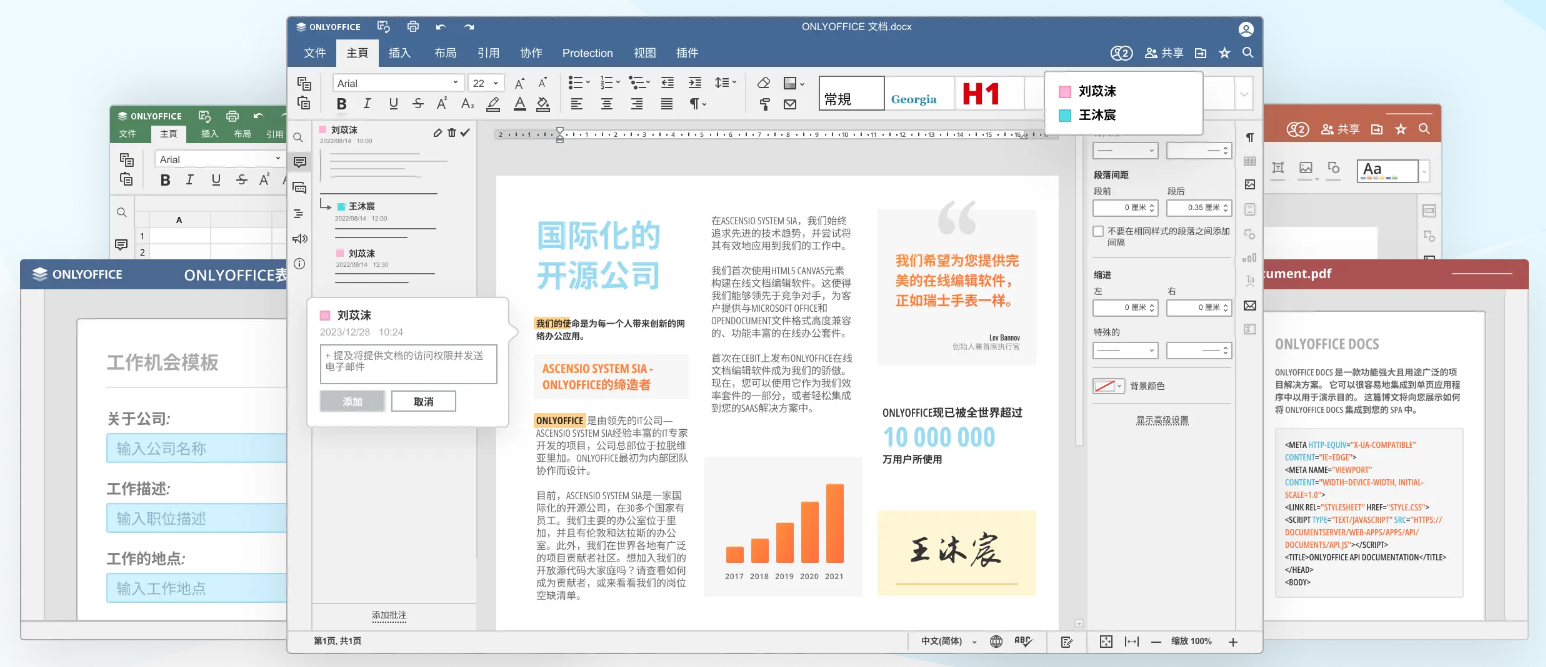Check 不要在相同样式的段落之间添加间隔 checkbox

pos(1096,231)
